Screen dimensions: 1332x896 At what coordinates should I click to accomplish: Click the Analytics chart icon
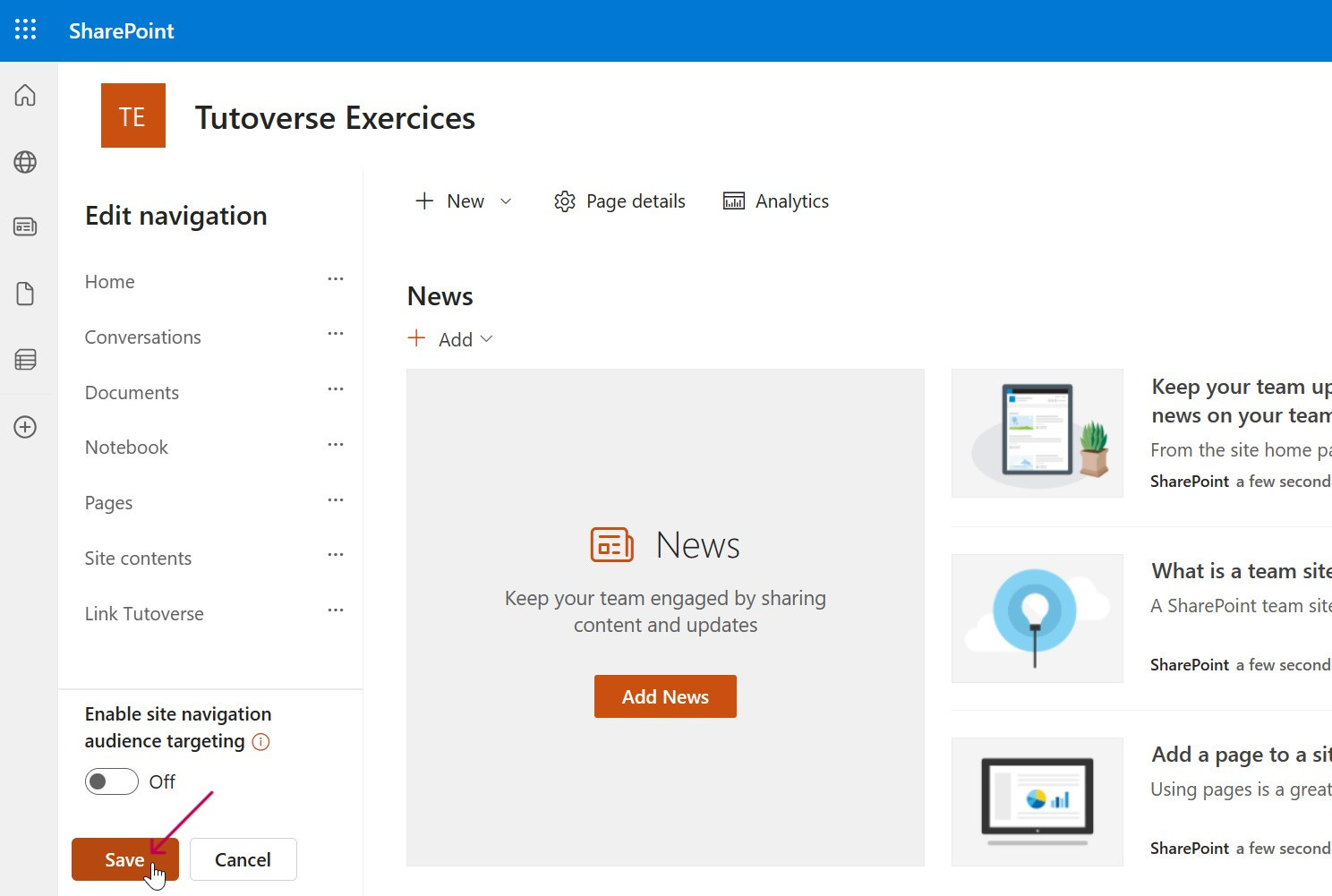point(734,201)
